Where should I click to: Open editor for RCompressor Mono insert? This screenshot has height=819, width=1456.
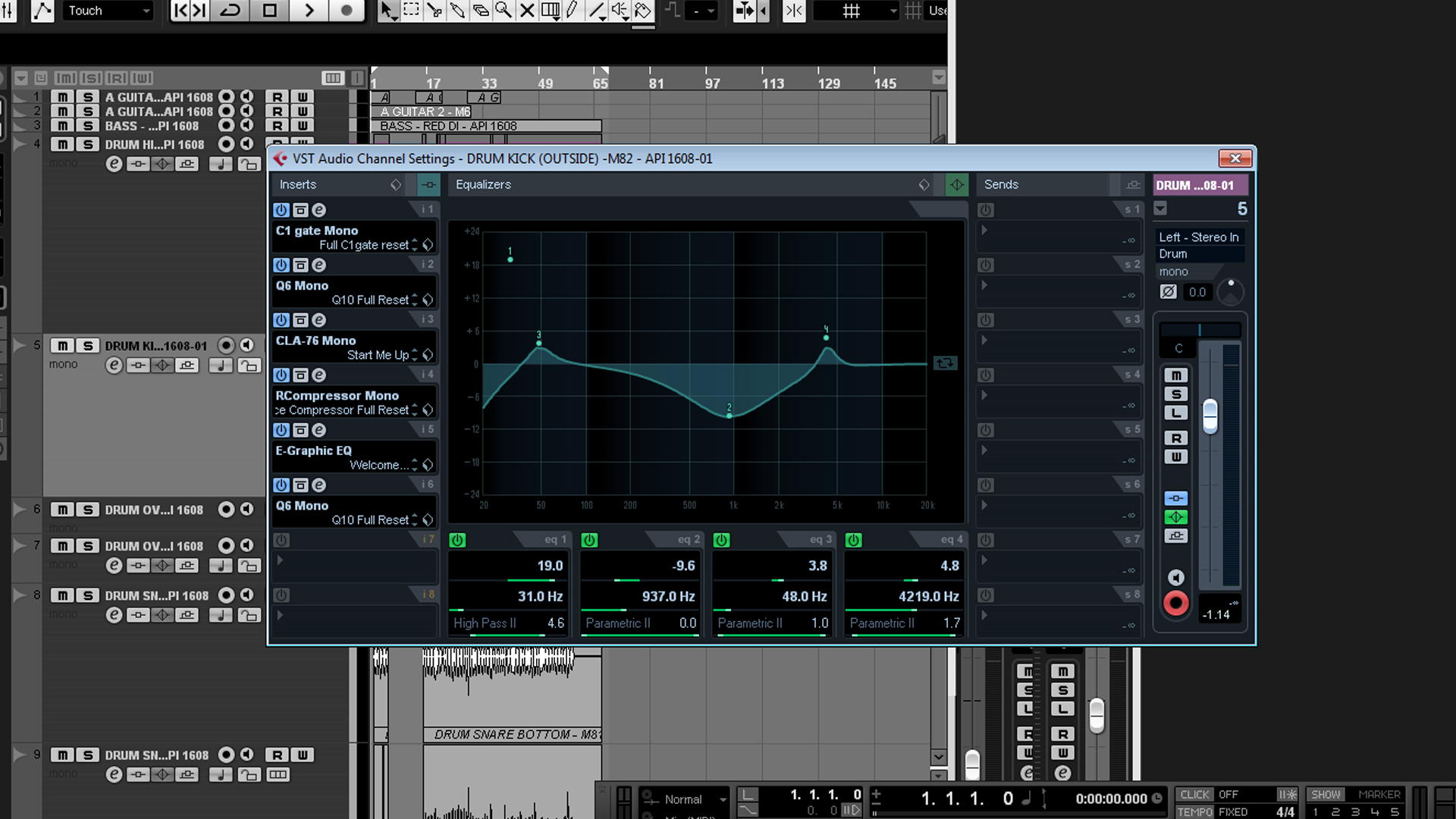tap(319, 375)
